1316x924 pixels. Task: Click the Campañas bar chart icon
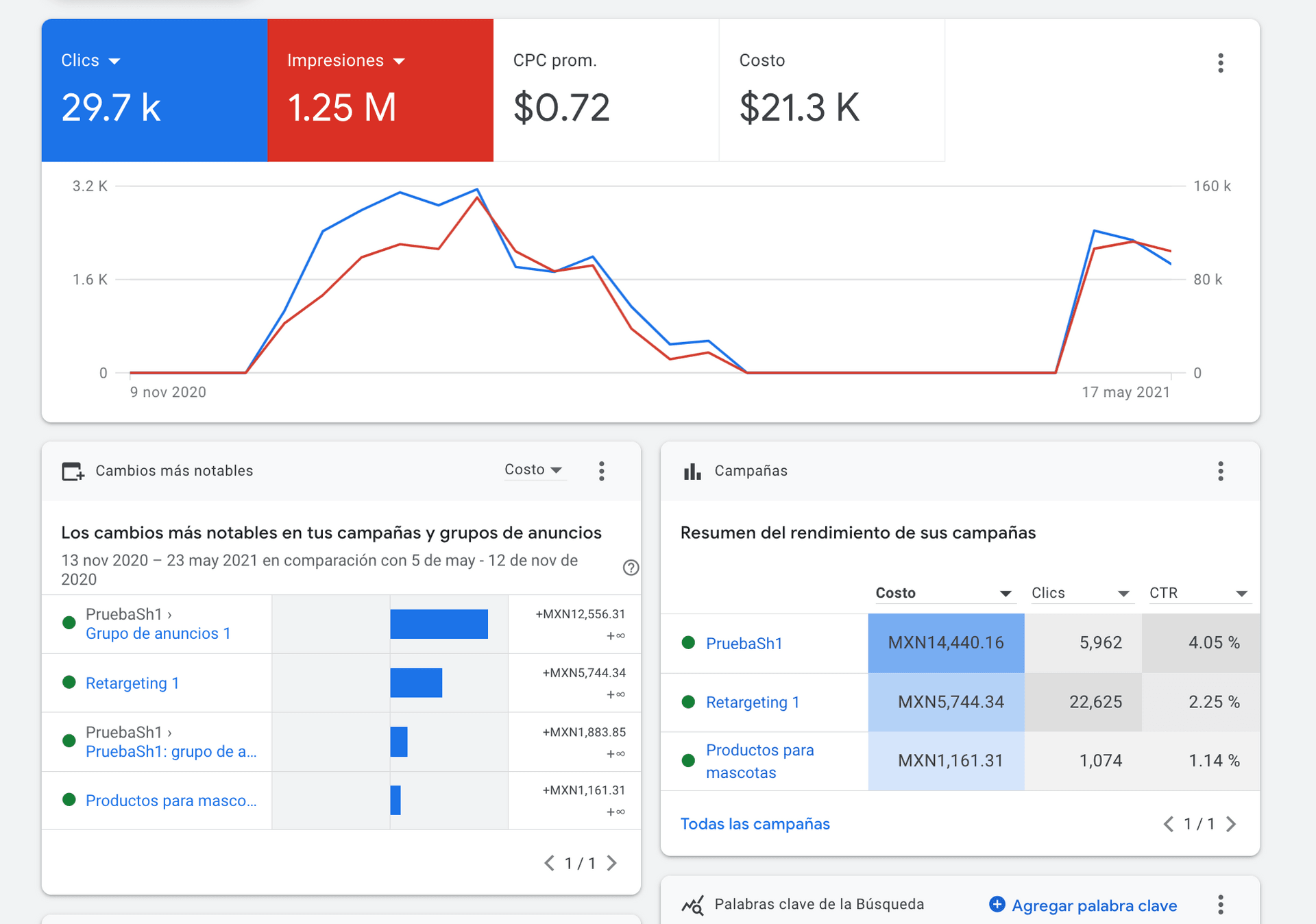coord(692,472)
